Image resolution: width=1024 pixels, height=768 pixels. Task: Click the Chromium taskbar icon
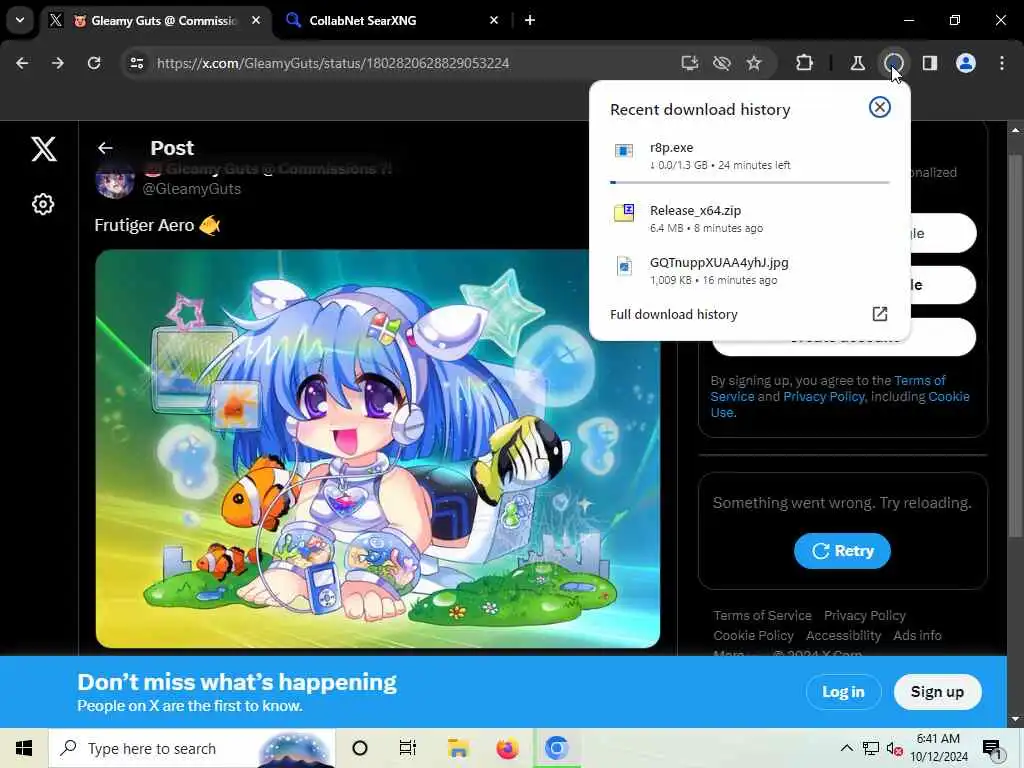click(x=556, y=748)
